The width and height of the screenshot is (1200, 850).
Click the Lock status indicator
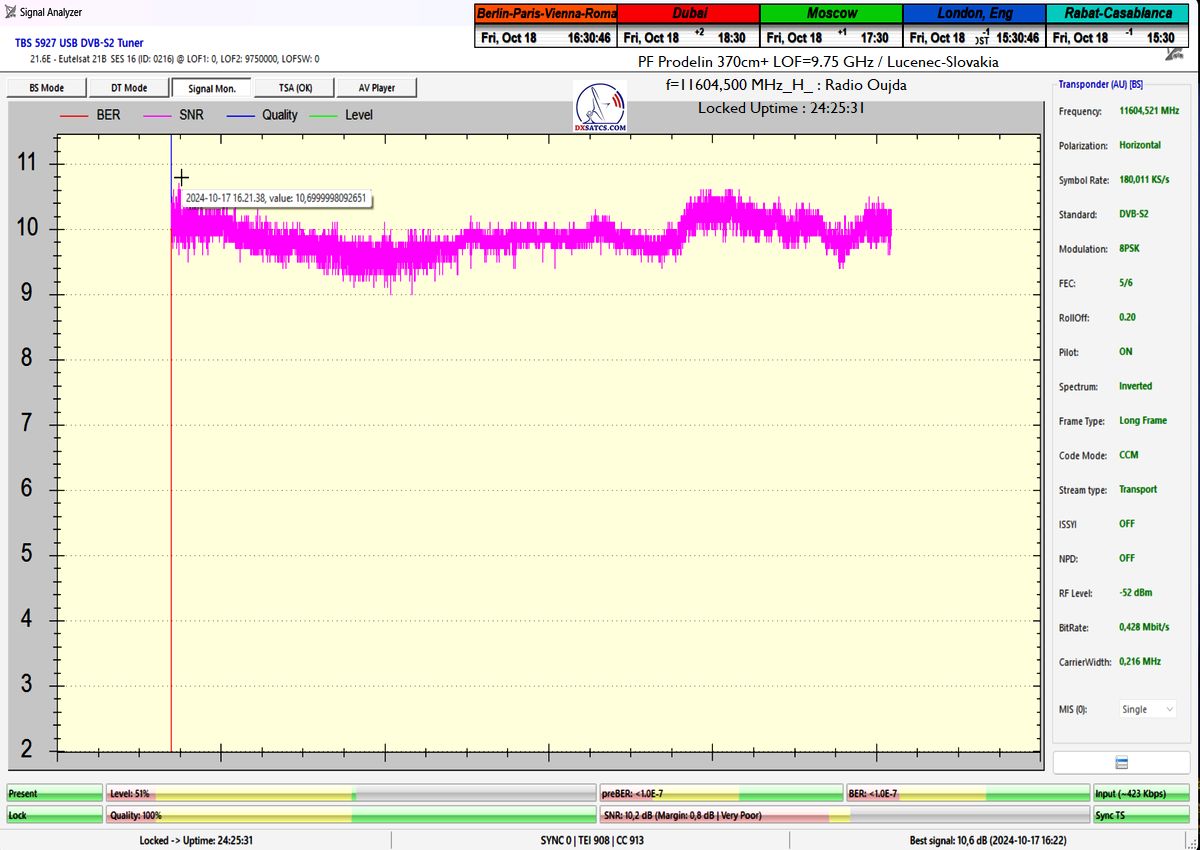[x=54, y=816]
